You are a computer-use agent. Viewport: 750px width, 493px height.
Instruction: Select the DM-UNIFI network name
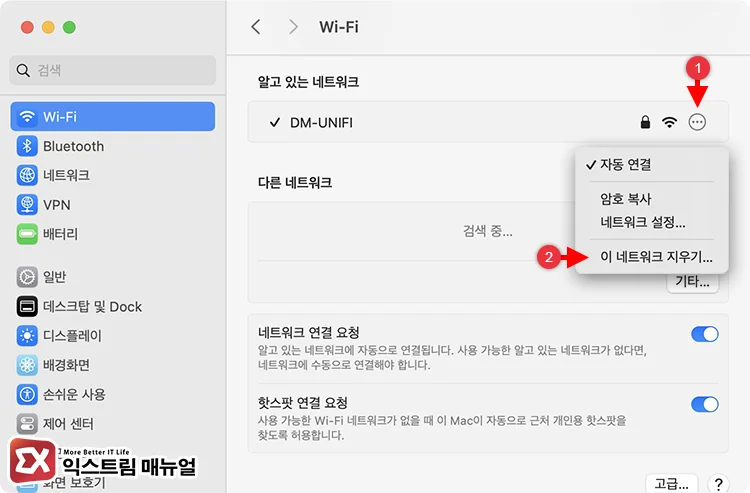[321, 123]
